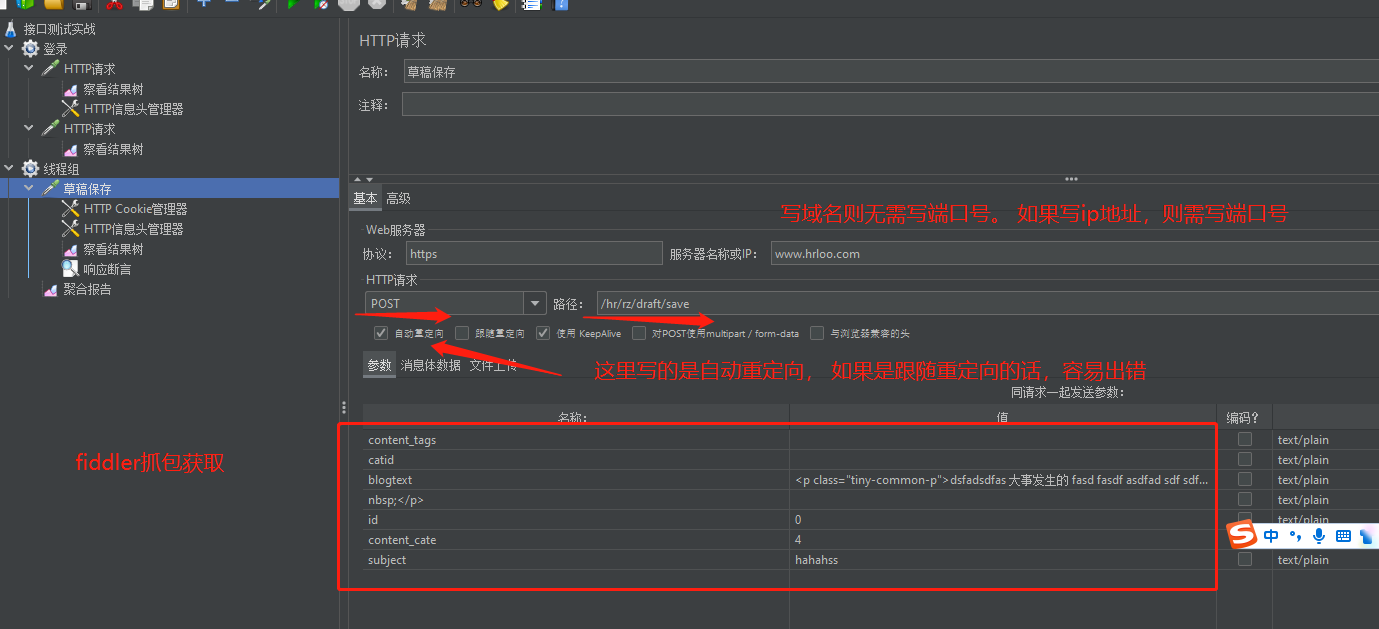This screenshot has width=1379, height=629.
Task: Click the gear icon beside 登录
Action: tap(31, 49)
